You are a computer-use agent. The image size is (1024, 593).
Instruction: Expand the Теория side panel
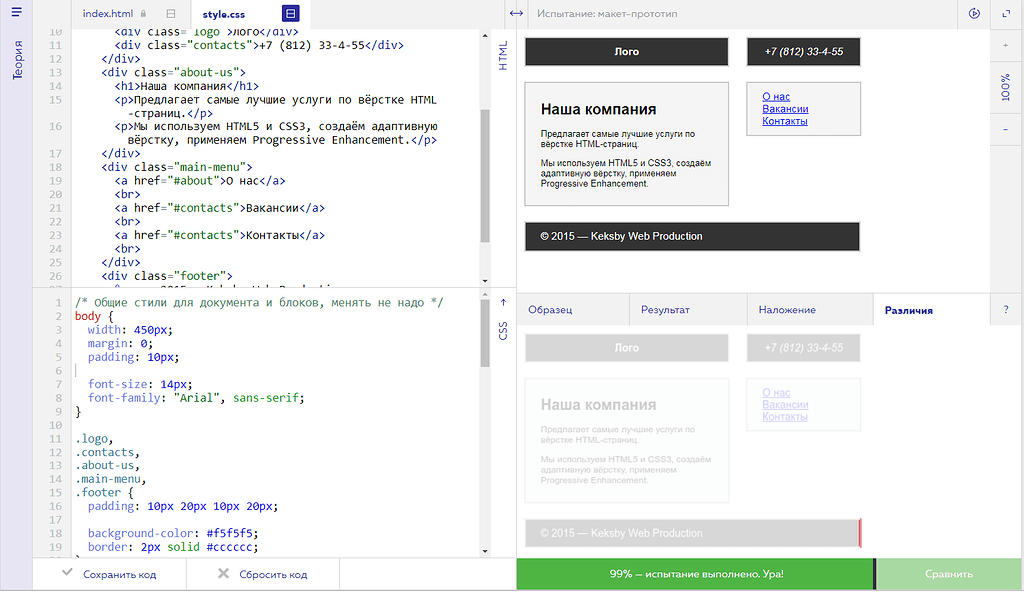(x=17, y=60)
